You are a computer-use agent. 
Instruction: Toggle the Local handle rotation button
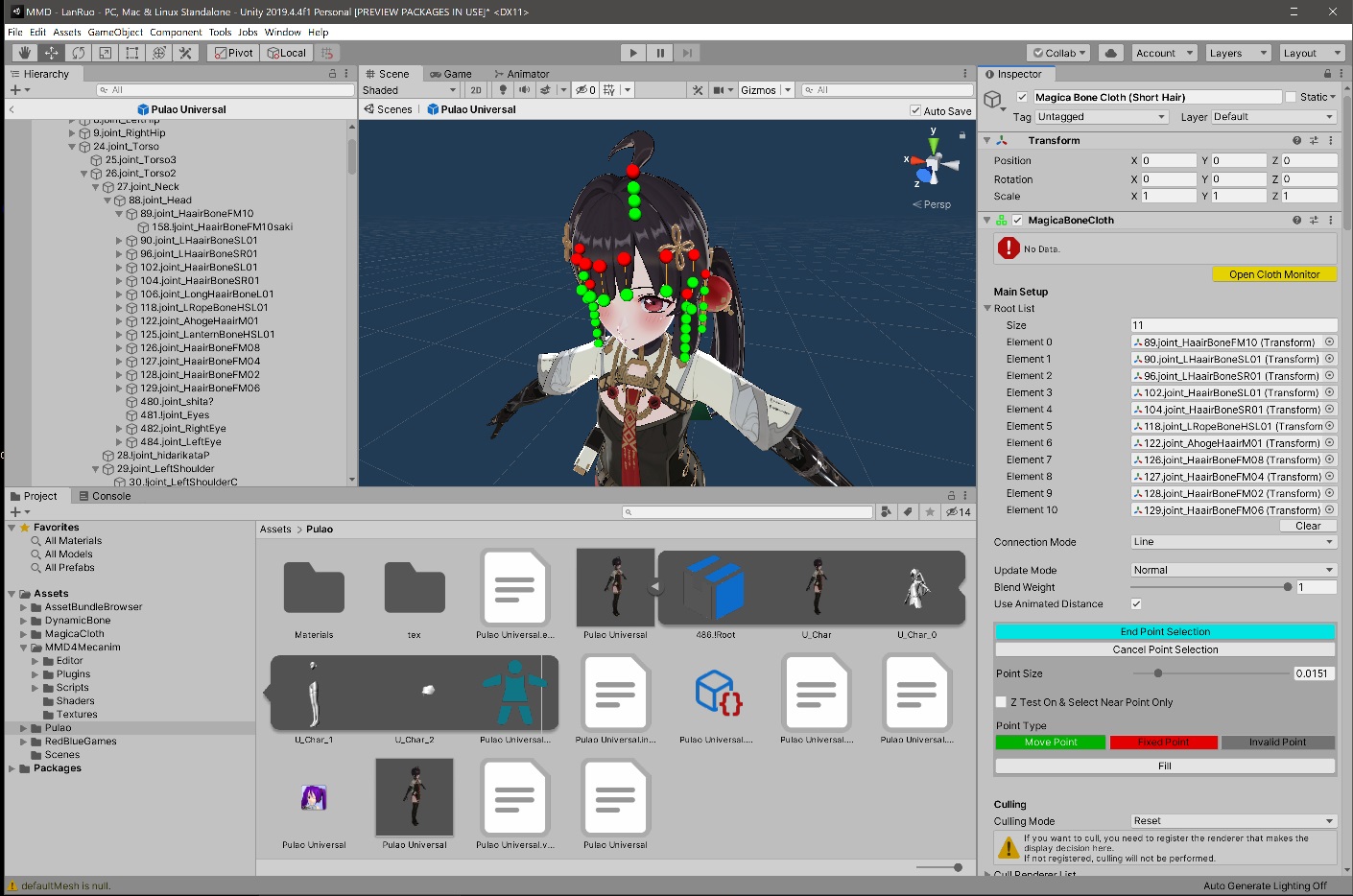(286, 53)
